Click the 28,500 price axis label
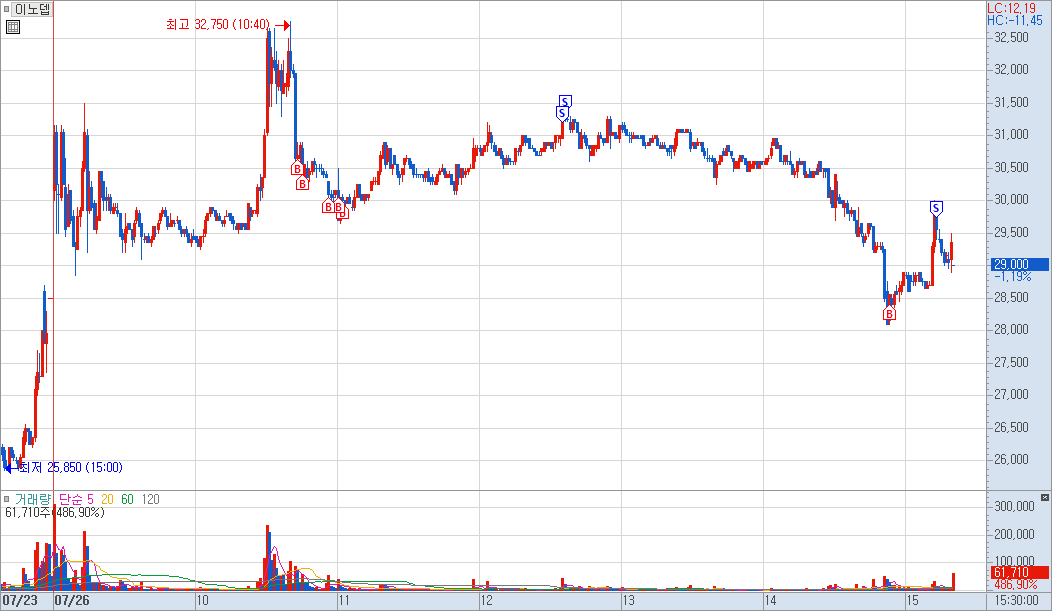This screenshot has width=1052, height=611. tap(1011, 297)
